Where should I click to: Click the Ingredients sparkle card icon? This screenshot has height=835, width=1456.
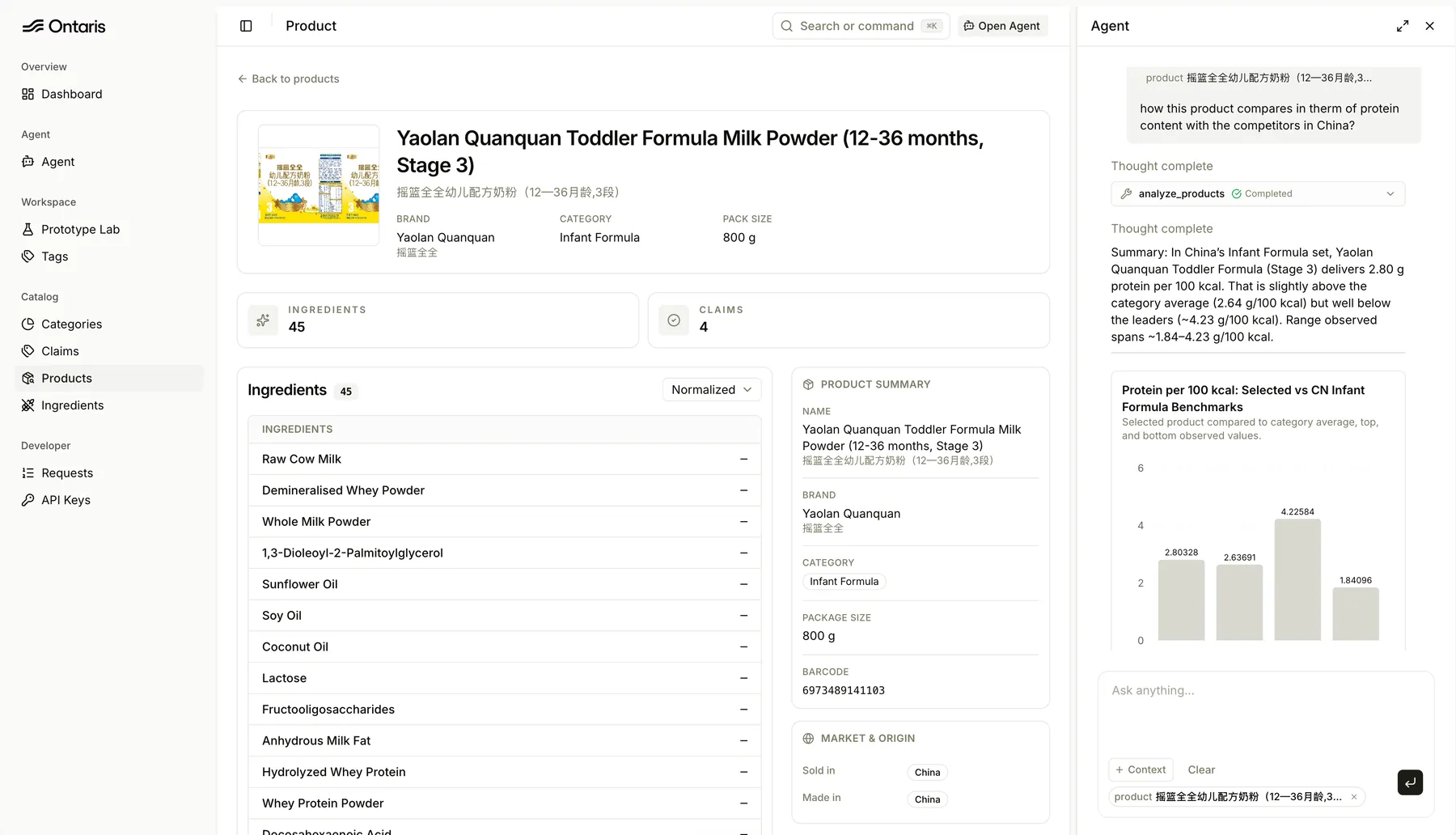(263, 320)
